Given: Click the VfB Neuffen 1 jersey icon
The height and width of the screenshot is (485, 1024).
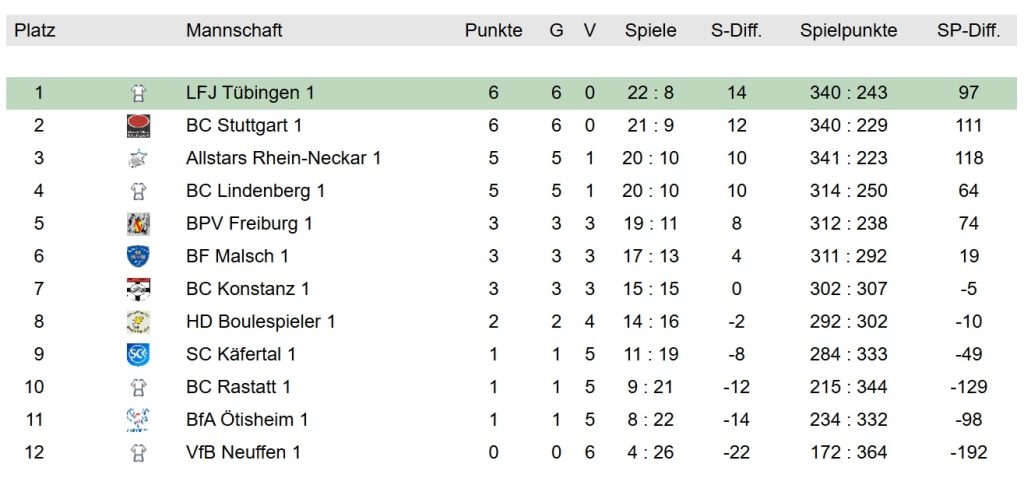Looking at the screenshot, I should coord(138,452).
